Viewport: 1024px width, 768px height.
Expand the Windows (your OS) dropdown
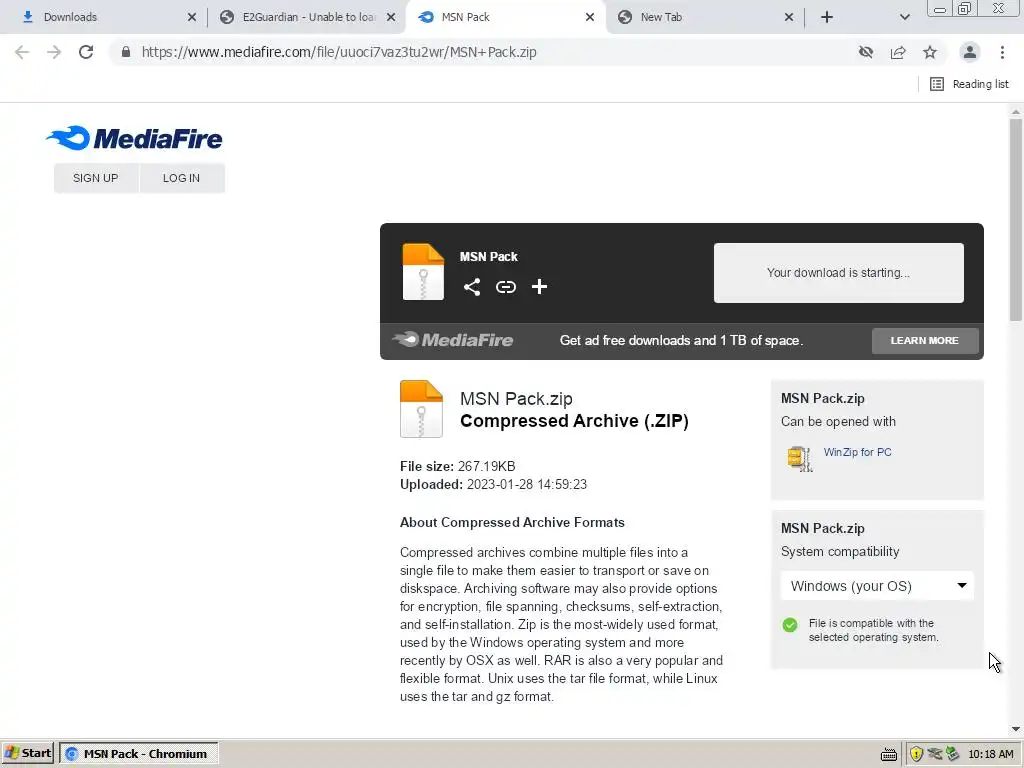pyautogui.click(x=877, y=586)
